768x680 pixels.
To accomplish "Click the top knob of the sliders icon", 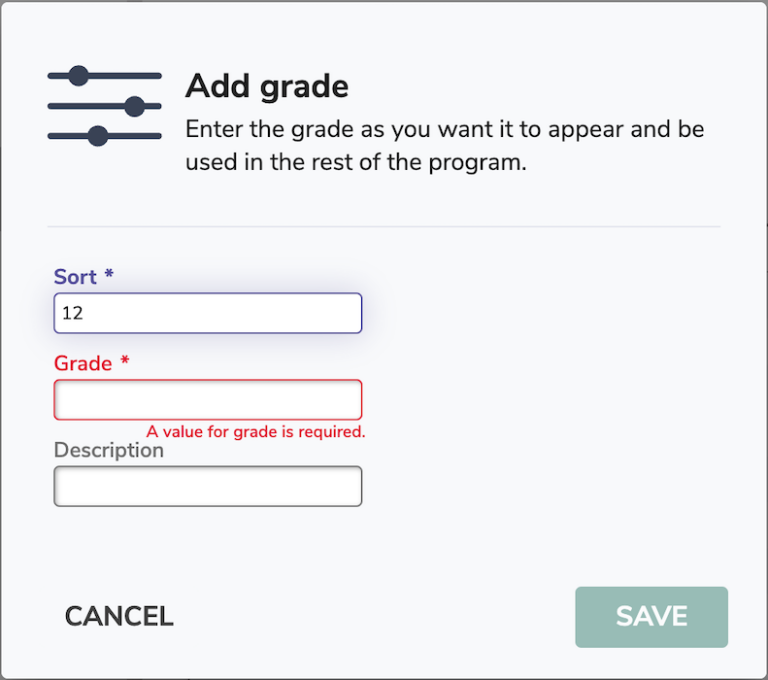I will point(79,75).
